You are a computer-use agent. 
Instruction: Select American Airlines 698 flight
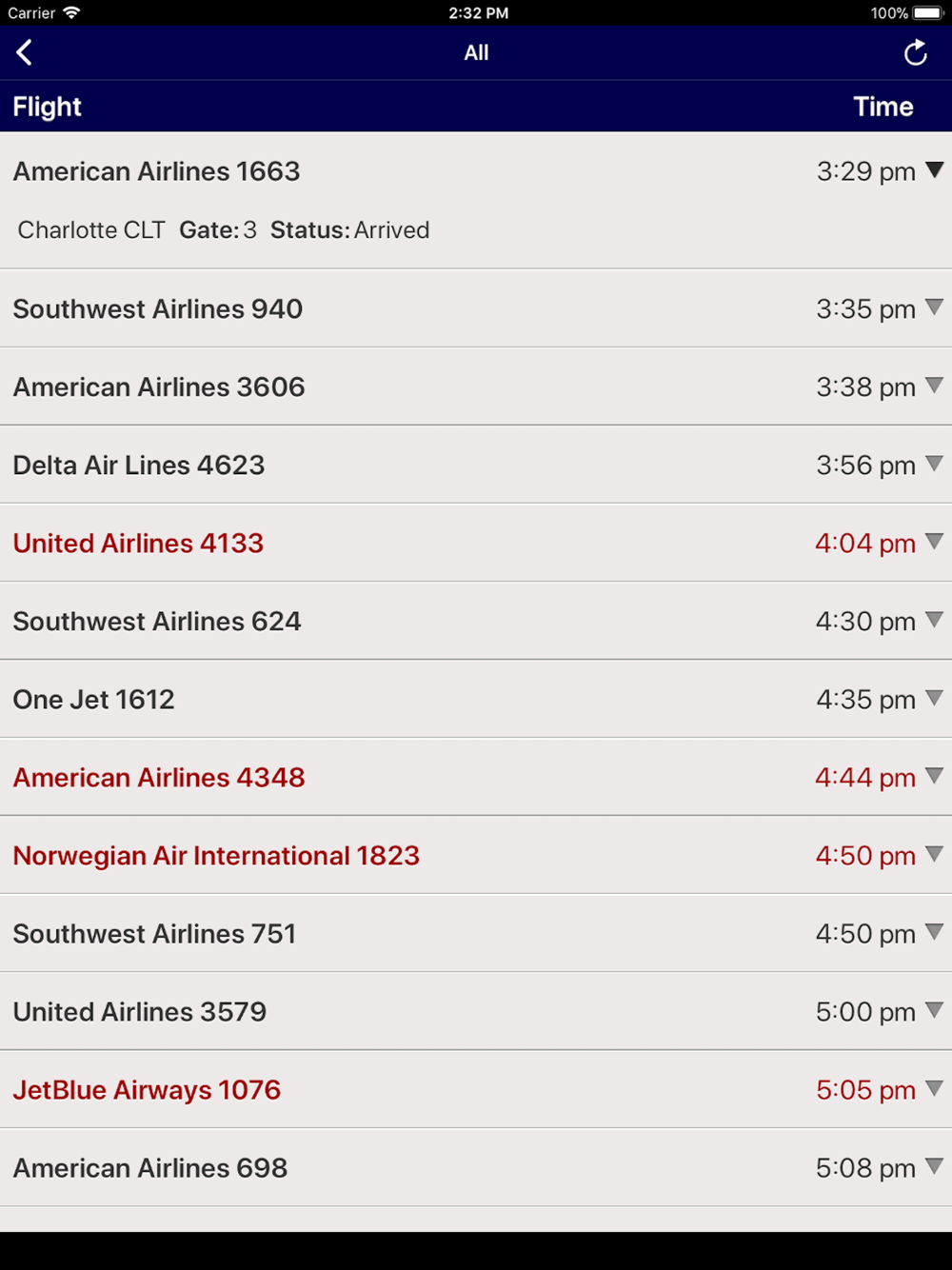click(150, 1167)
